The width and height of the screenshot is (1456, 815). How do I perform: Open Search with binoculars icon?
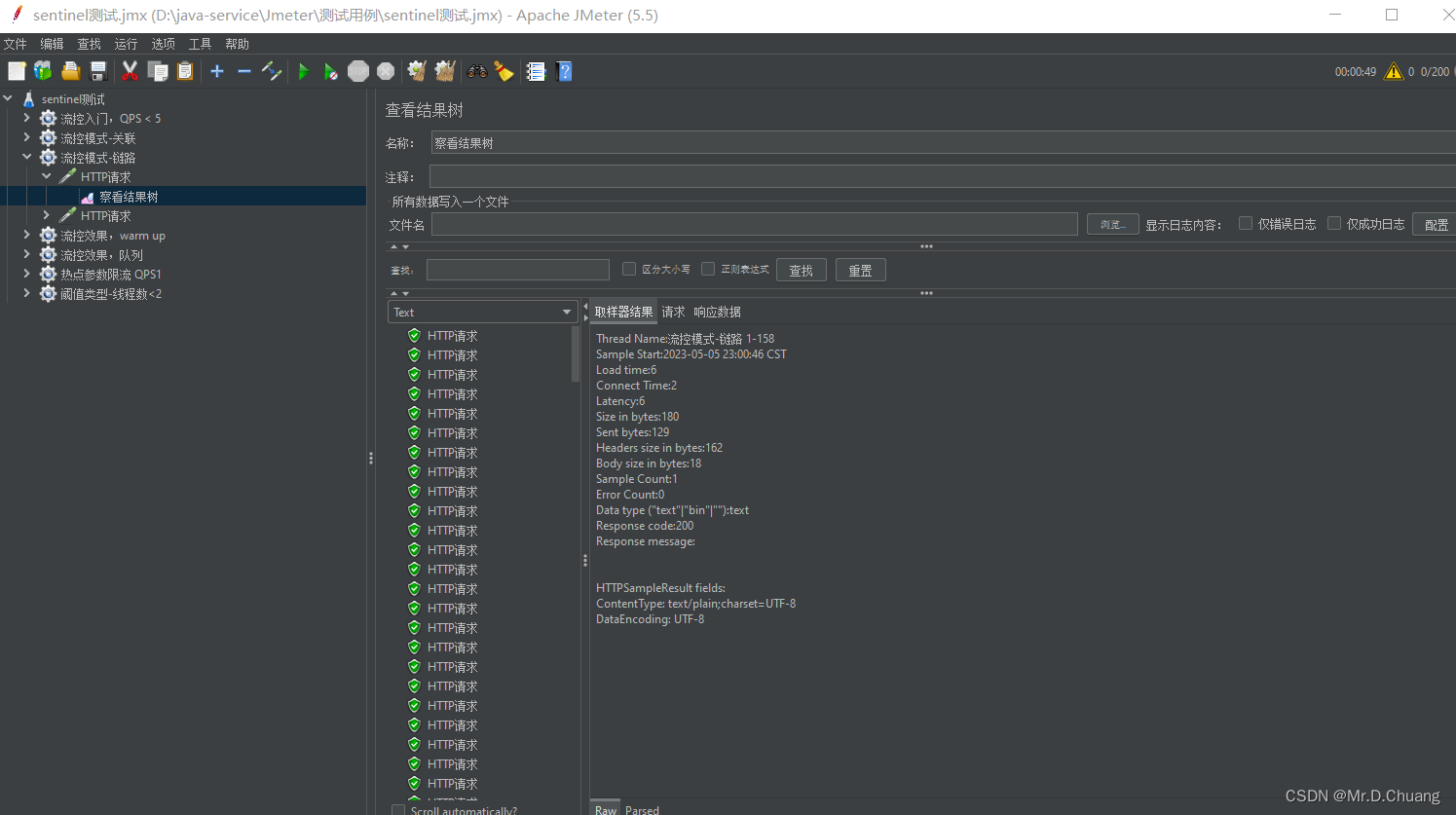point(477,71)
